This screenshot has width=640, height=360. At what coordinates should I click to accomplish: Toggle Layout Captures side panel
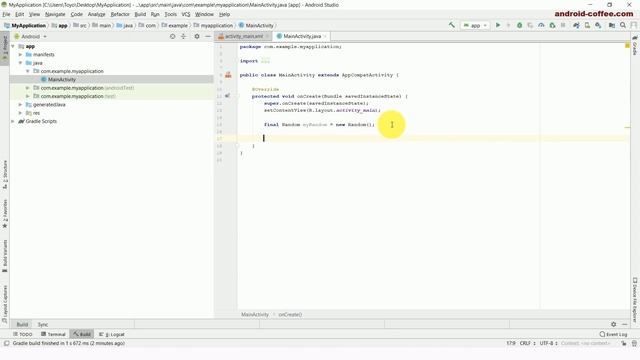pos(5,304)
